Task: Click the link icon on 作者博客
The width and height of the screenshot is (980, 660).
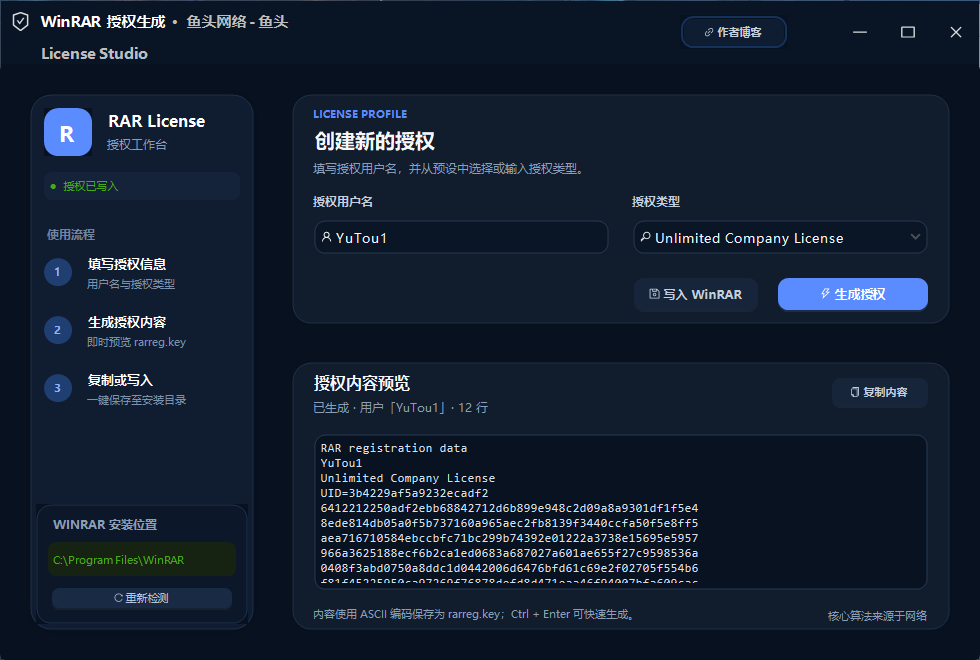Action: (x=709, y=32)
